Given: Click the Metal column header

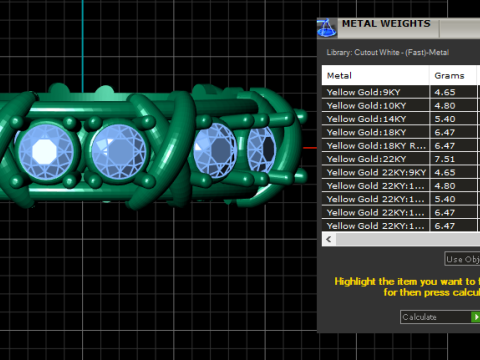Looking at the screenshot, I should click(x=375, y=75).
